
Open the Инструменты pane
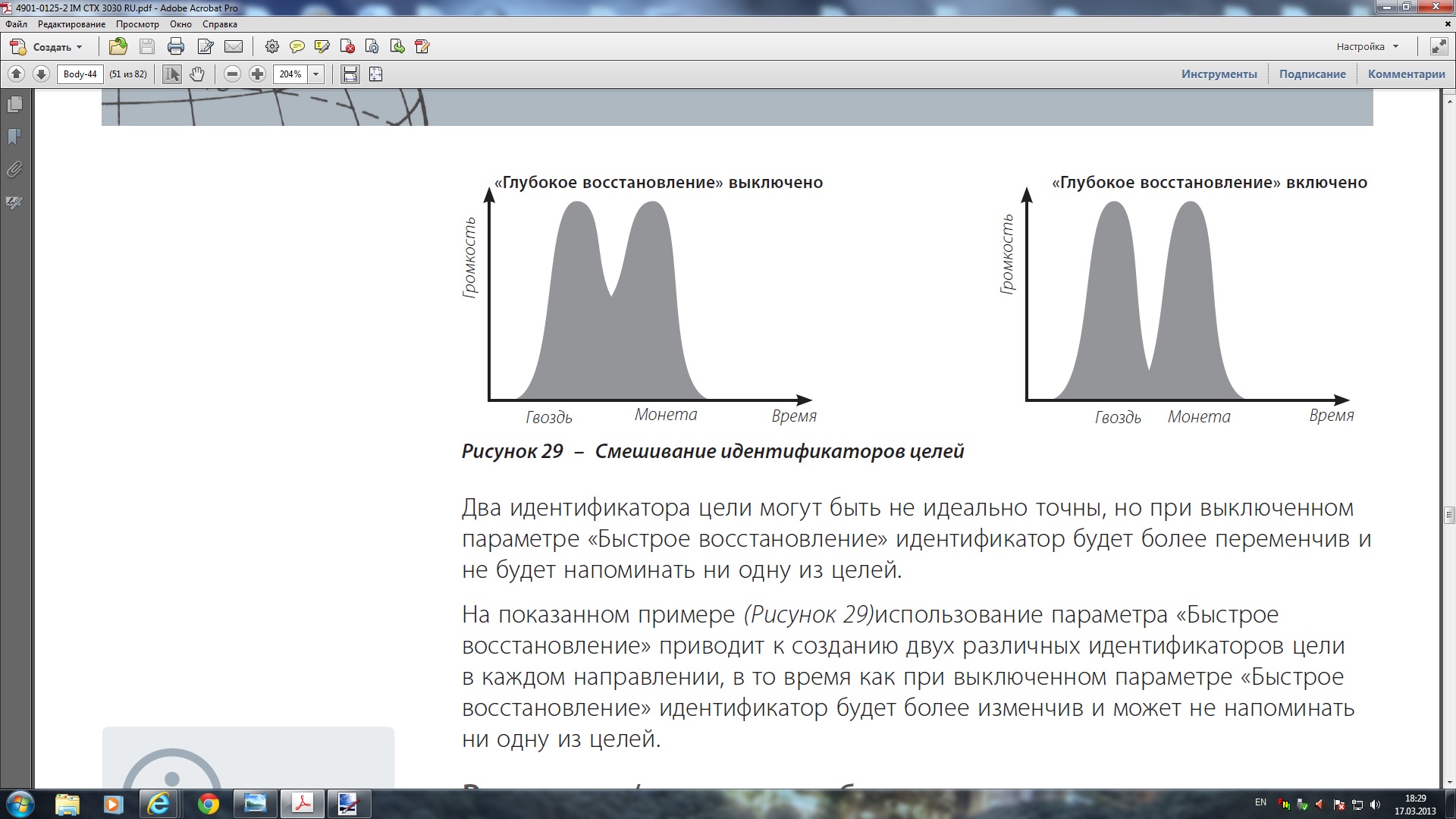[1219, 74]
